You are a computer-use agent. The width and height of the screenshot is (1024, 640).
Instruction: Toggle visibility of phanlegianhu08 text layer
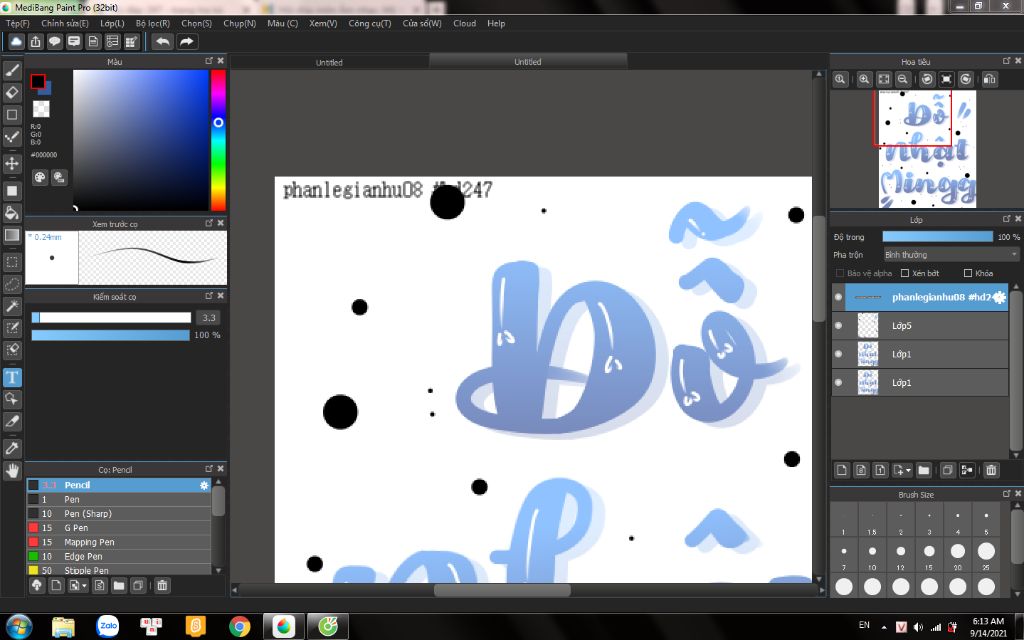point(839,297)
